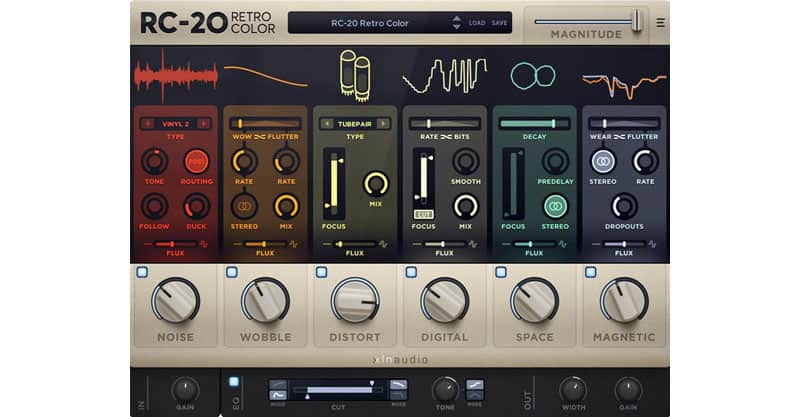
Task: Click the Wobble module flux waveform icon
Action: [293, 244]
